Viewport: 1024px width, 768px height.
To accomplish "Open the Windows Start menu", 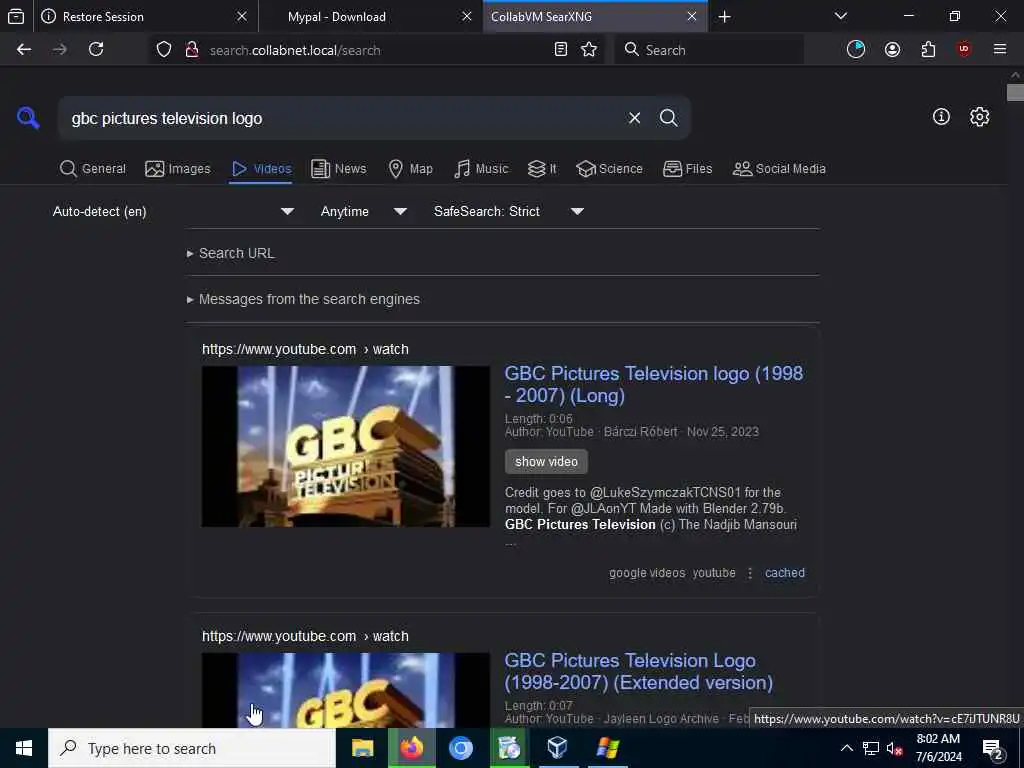I will pos(24,748).
